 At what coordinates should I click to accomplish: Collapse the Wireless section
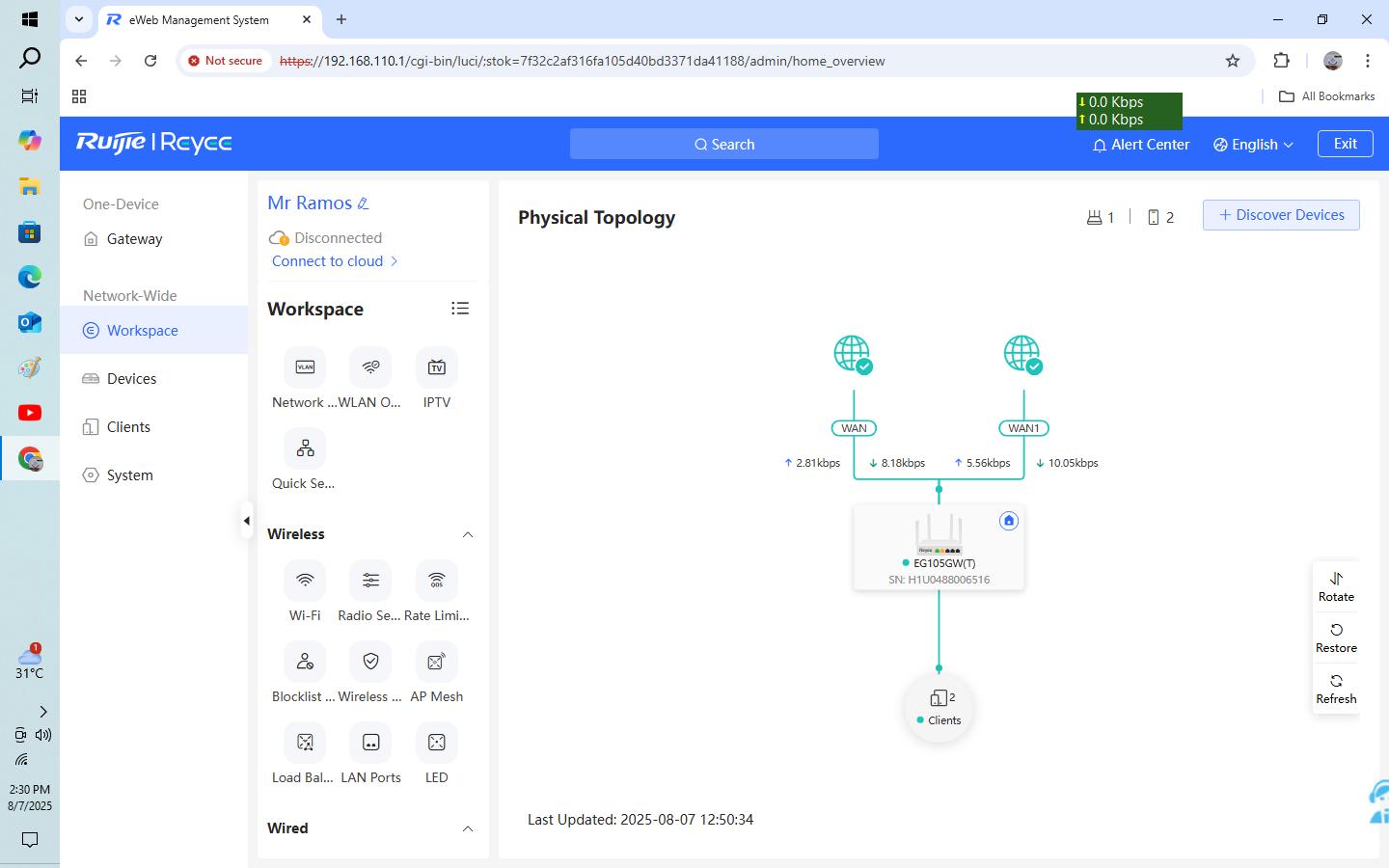click(468, 534)
